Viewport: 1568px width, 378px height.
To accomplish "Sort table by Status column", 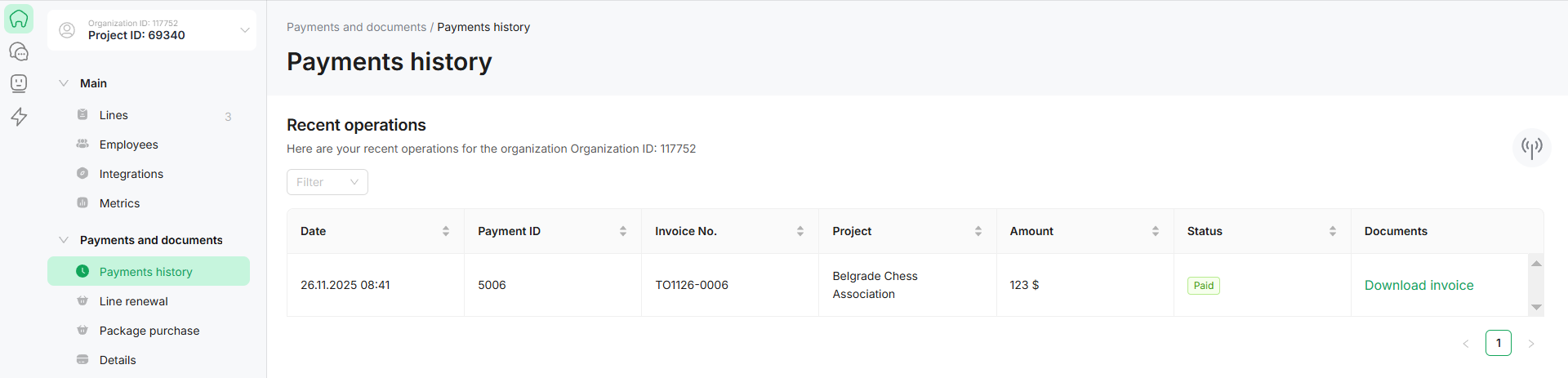I will click(x=1333, y=231).
